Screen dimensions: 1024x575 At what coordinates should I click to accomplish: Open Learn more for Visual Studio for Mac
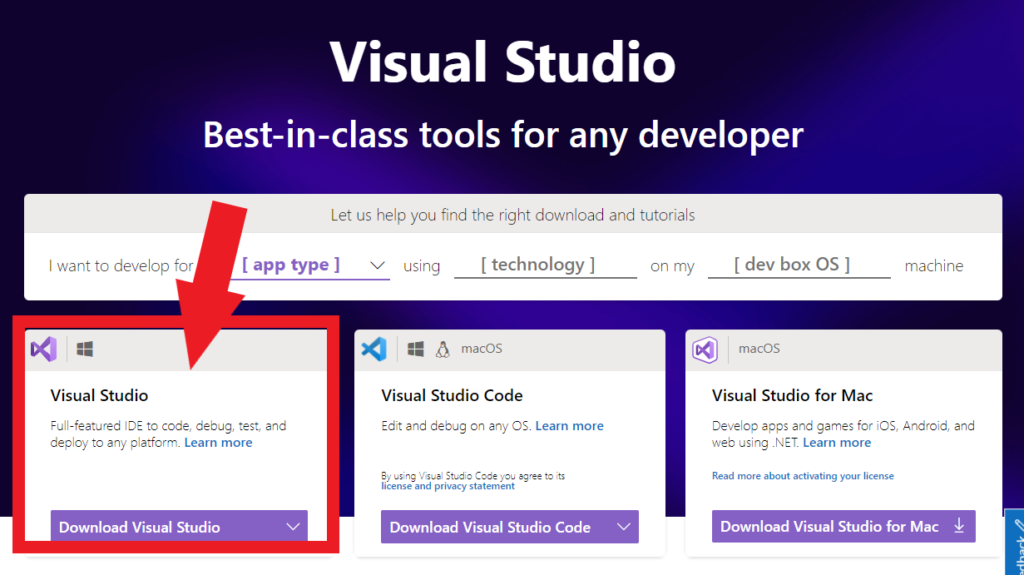click(x=836, y=443)
